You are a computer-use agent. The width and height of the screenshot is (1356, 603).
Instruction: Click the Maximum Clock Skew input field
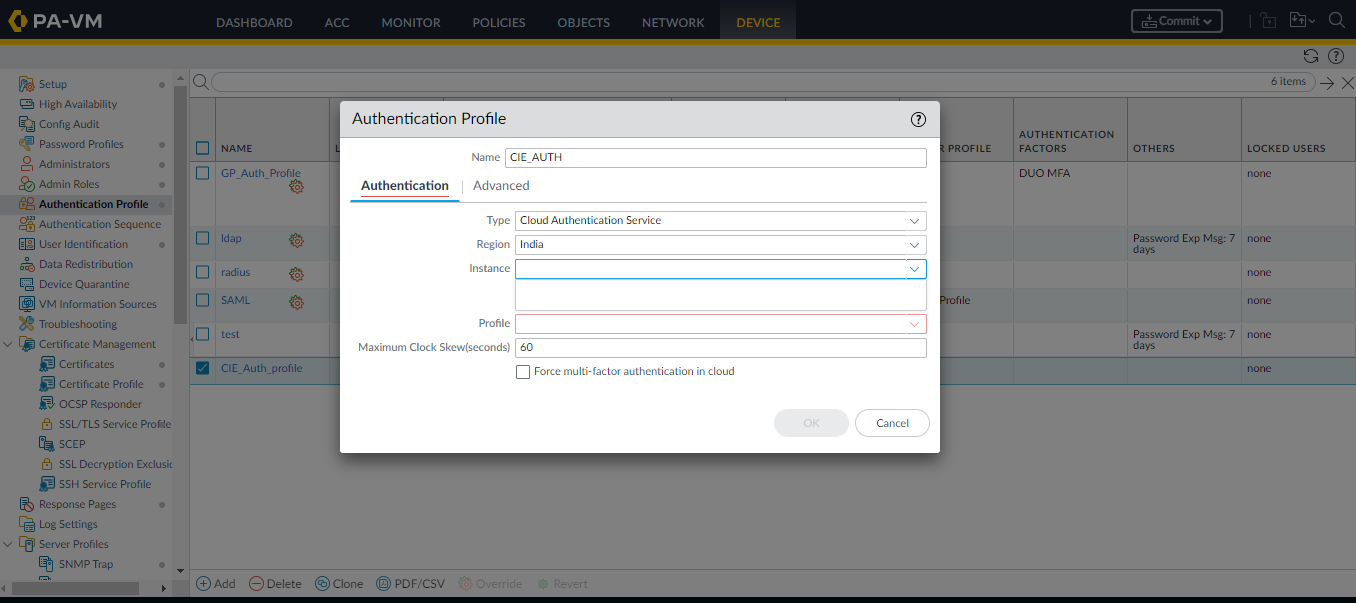pyautogui.click(x=720, y=348)
